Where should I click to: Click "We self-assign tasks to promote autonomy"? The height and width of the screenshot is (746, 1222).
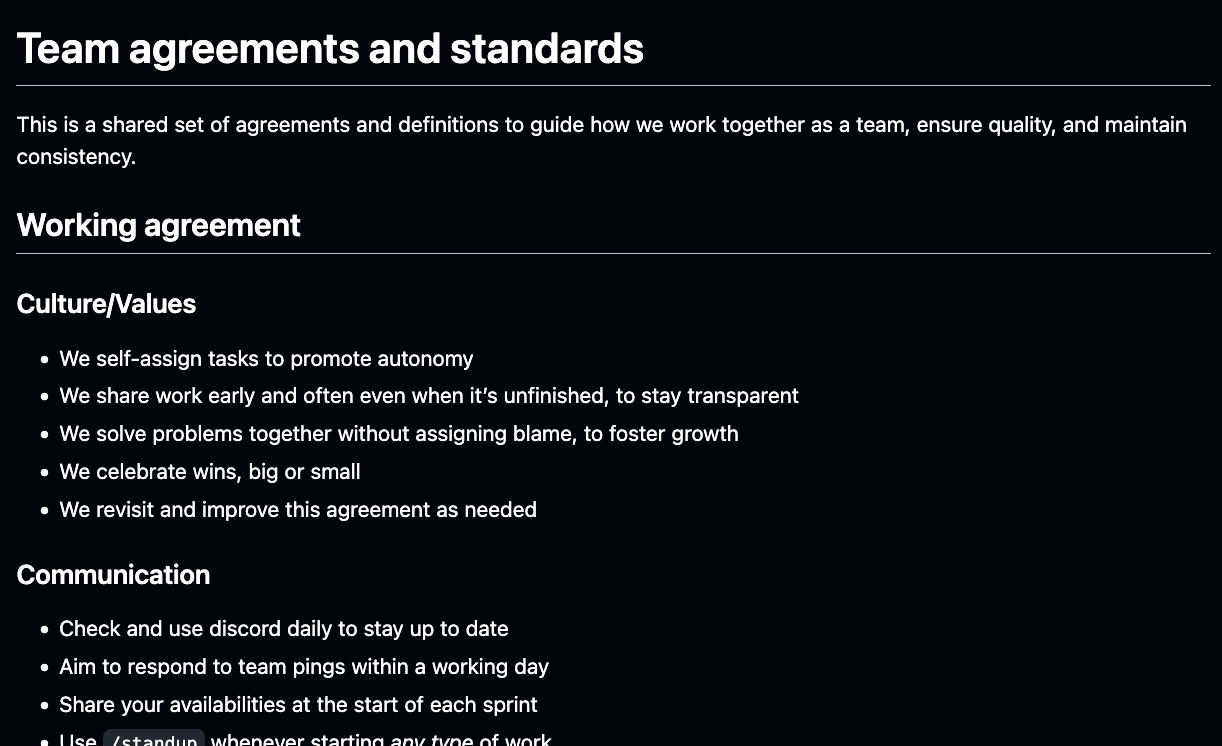266,359
